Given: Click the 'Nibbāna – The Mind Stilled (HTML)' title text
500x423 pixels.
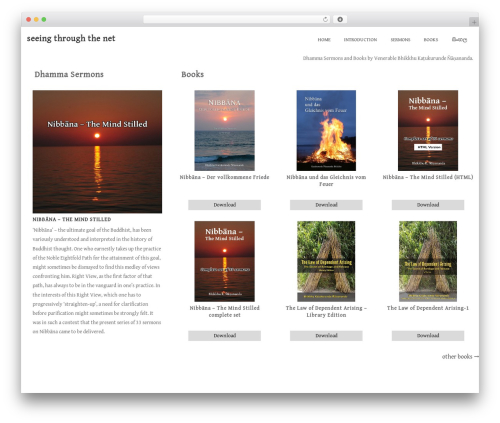Looking at the screenshot, I should pyautogui.click(x=428, y=177).
